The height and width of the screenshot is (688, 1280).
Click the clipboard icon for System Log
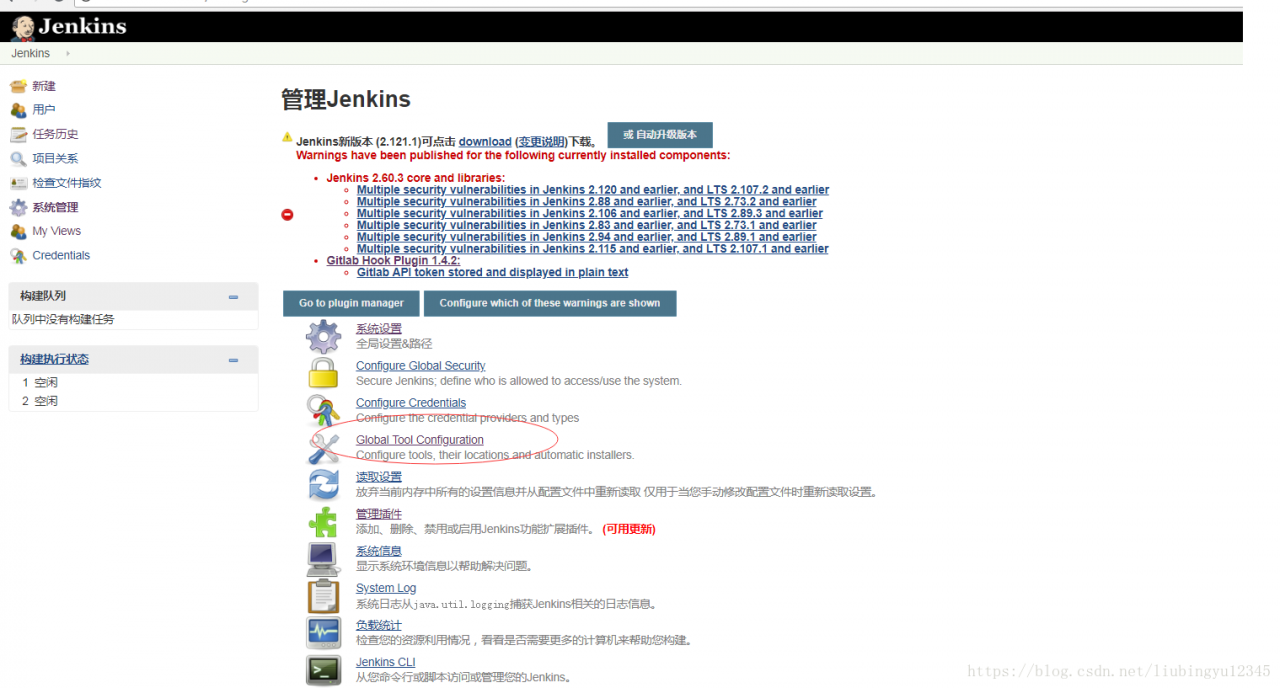[323, 595]
